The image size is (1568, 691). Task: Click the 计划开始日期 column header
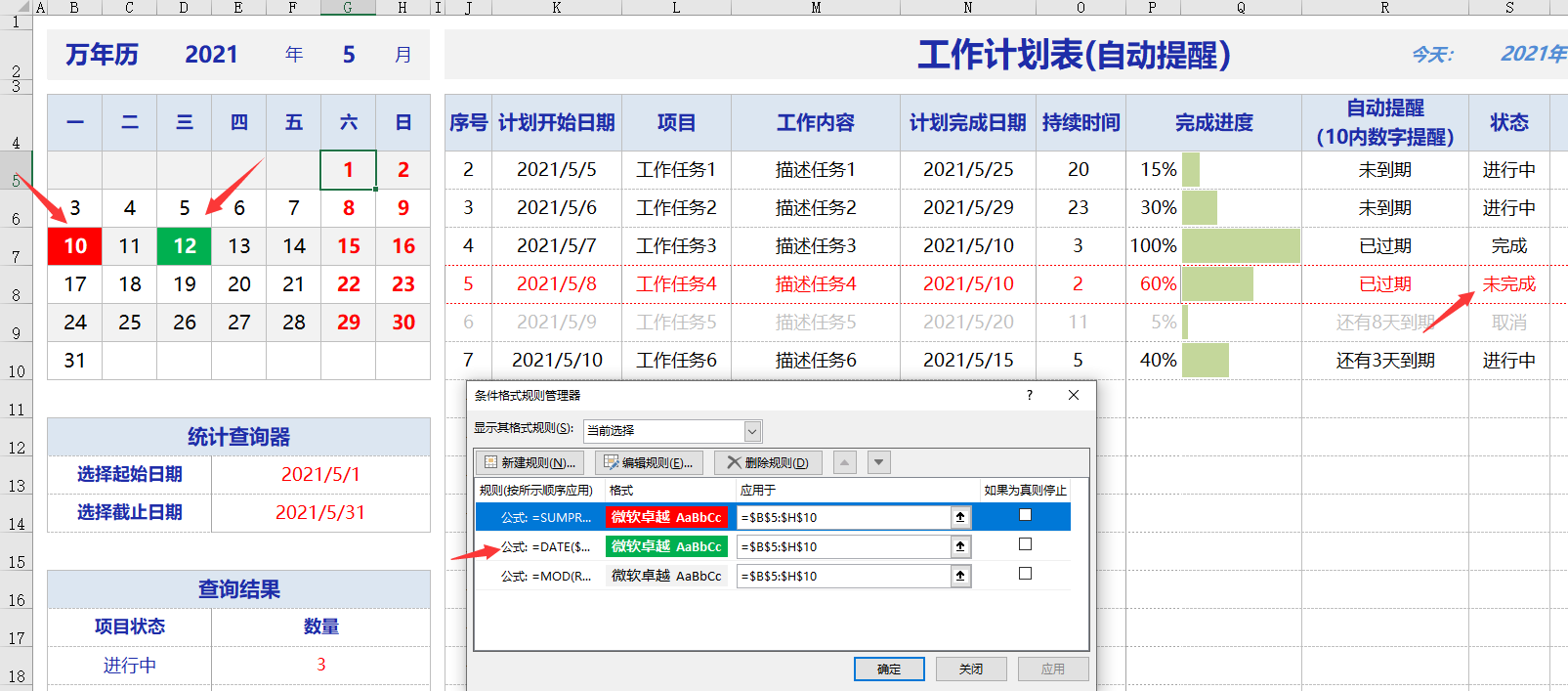557,123
